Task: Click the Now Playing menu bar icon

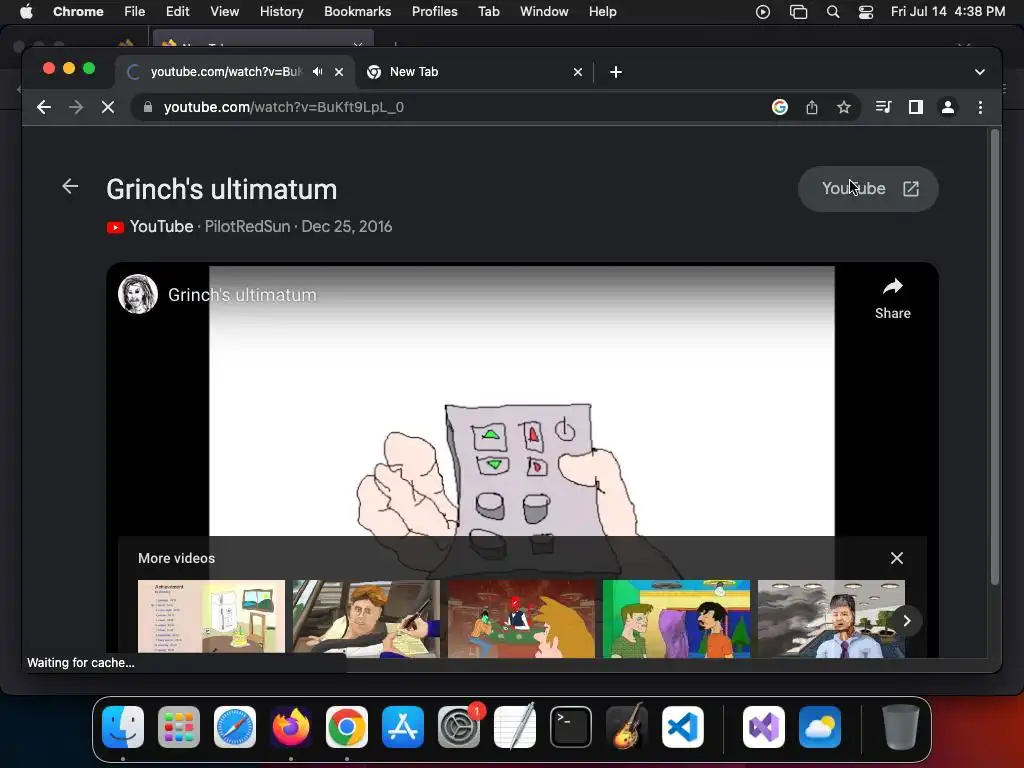Action: click(763, 12)
